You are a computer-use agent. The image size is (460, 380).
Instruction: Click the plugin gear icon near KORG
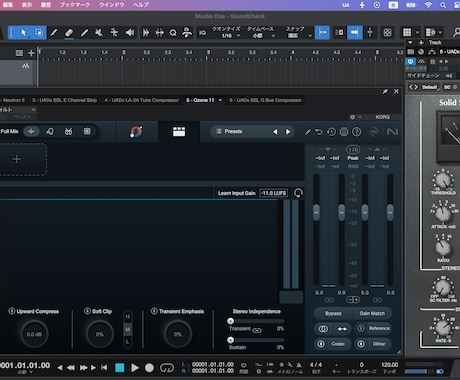click(x=353, y=117)
